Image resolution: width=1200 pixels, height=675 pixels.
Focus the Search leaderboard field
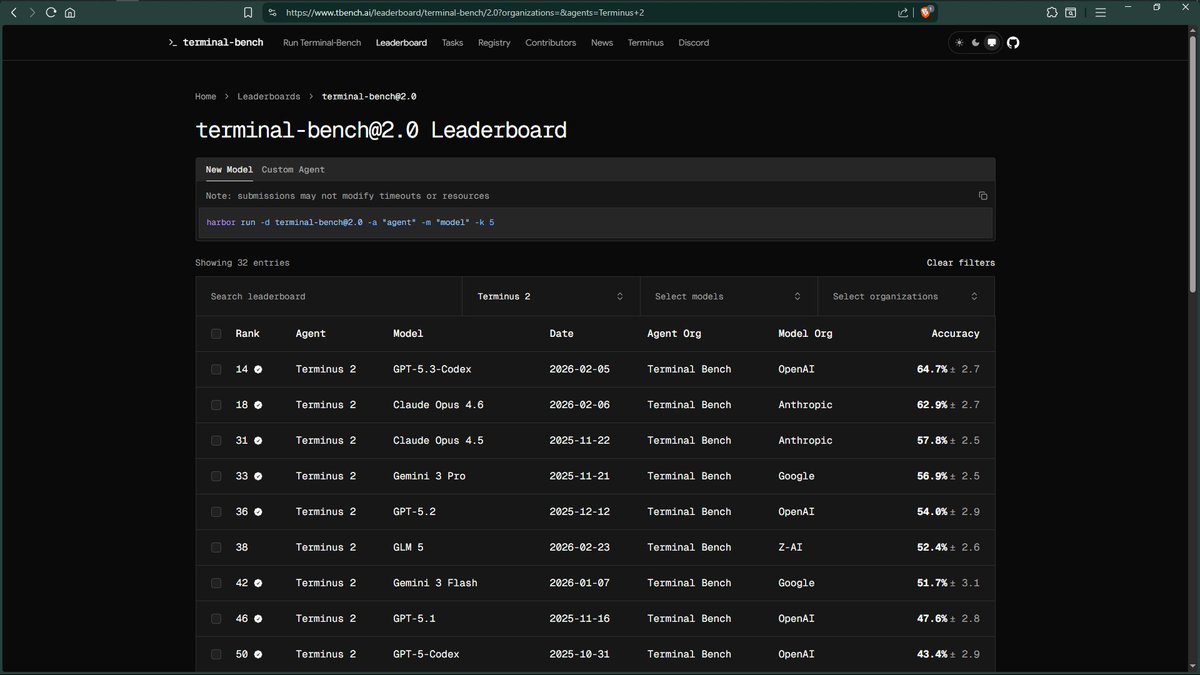pyautogui.click(x=329, y=297)
